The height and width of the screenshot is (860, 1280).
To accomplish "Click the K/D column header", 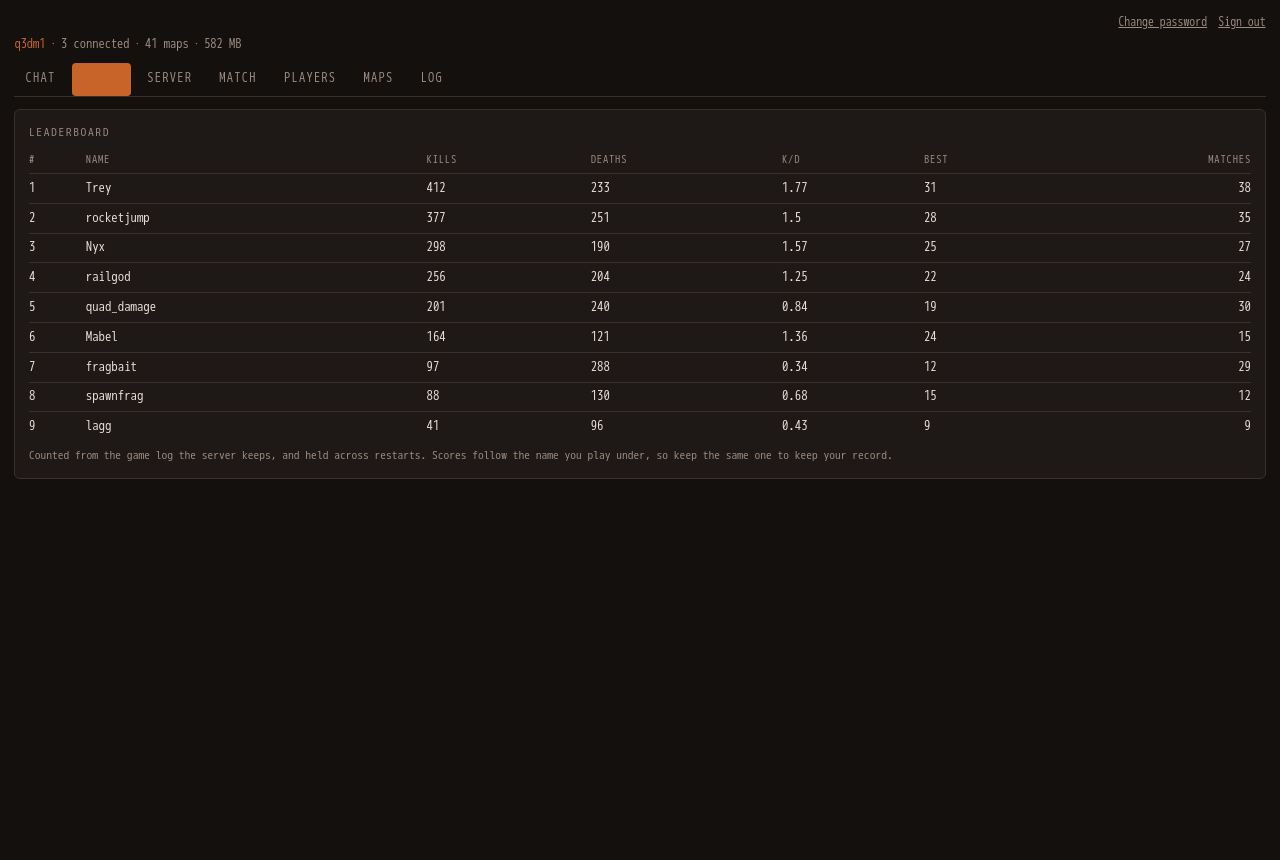I will point(791,160).
